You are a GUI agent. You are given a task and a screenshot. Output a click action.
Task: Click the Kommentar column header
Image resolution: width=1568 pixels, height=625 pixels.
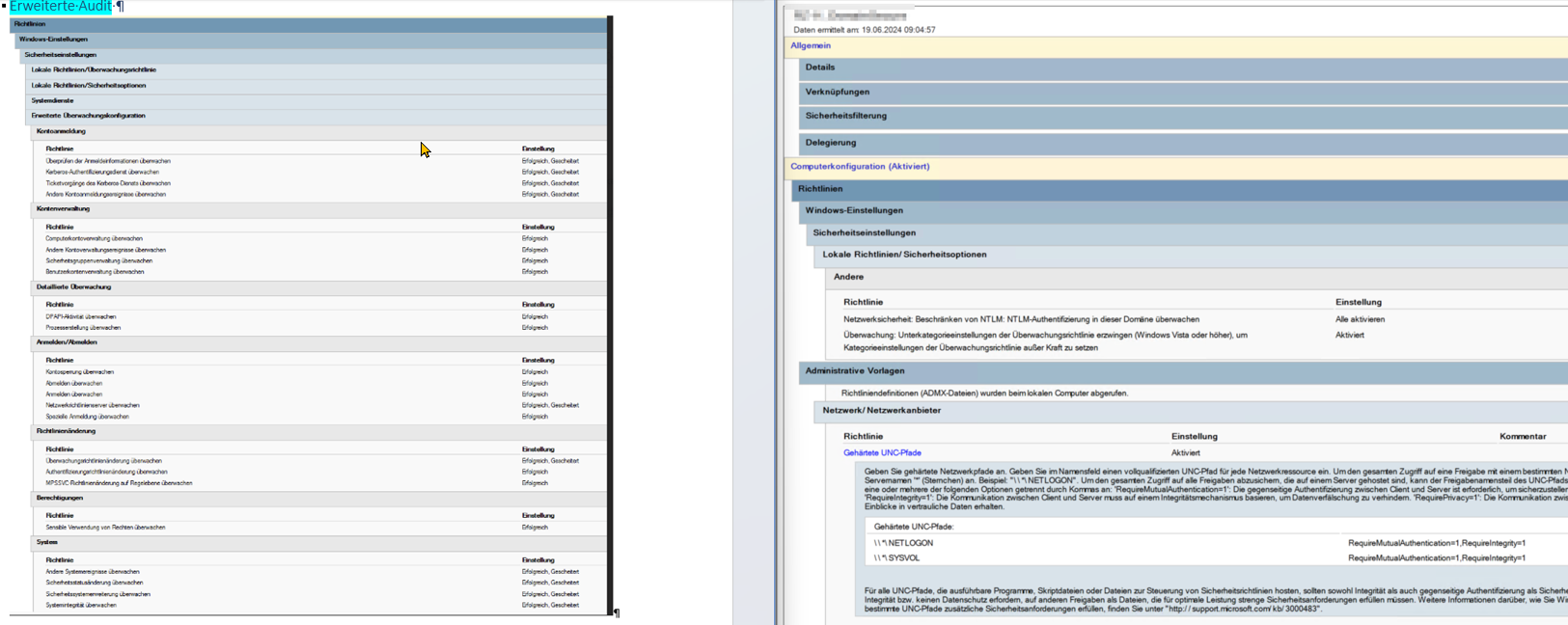click(x=1523, y=437)
